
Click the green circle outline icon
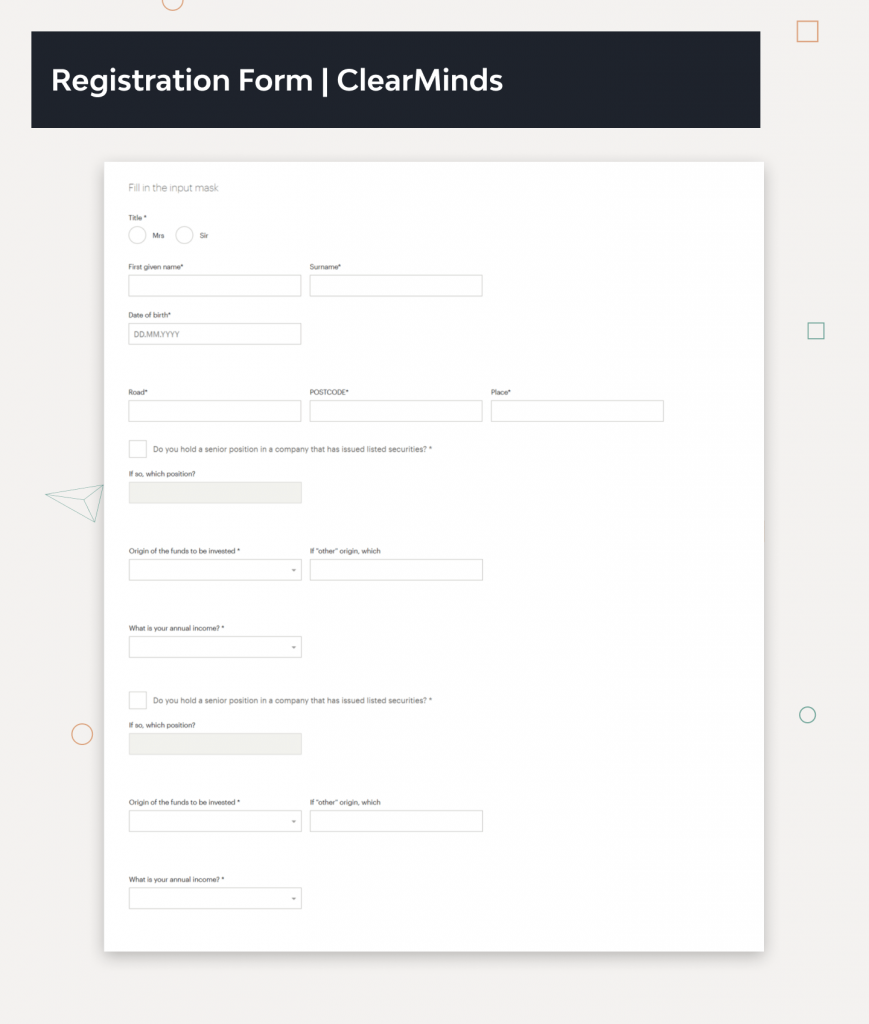[x=807, y=715]
